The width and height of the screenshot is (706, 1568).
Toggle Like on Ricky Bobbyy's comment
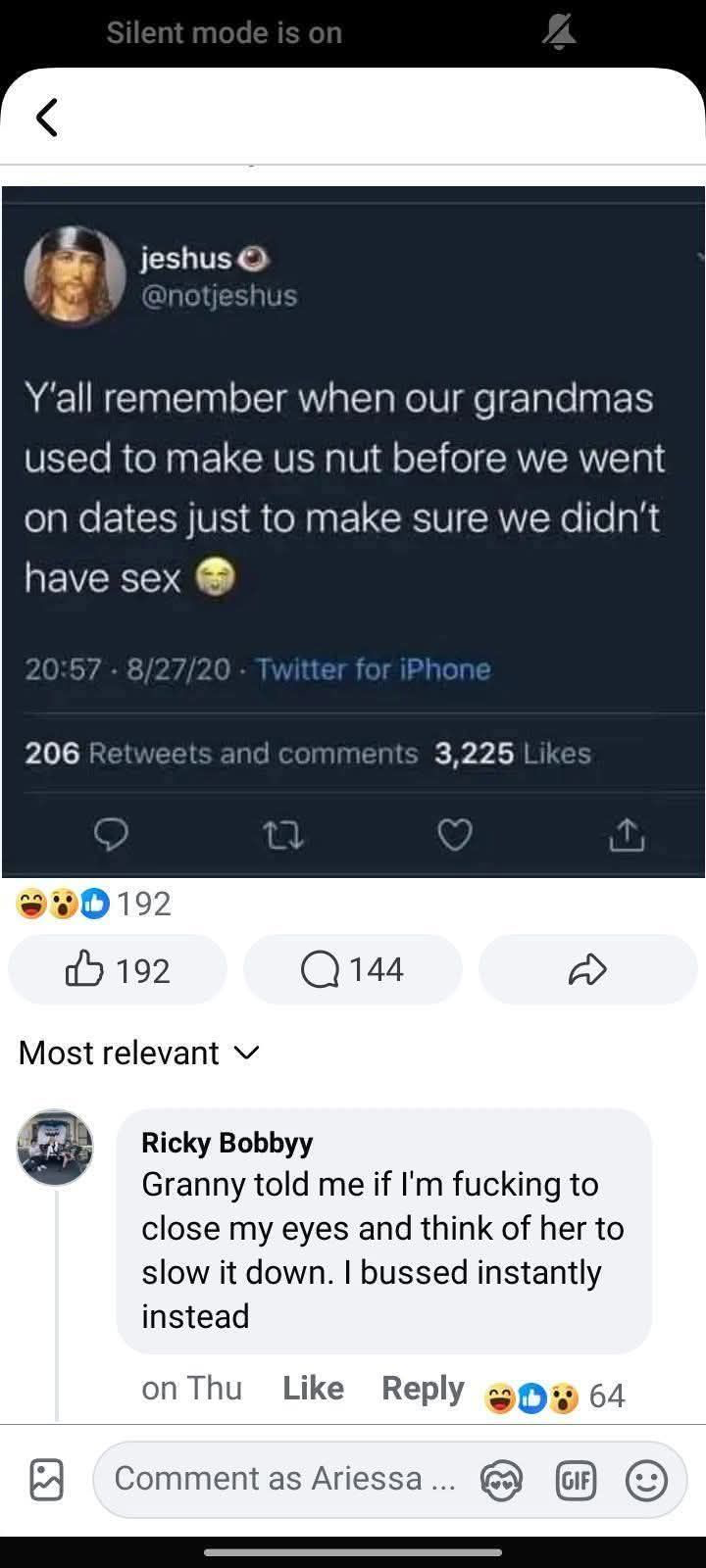[313, 1388]
